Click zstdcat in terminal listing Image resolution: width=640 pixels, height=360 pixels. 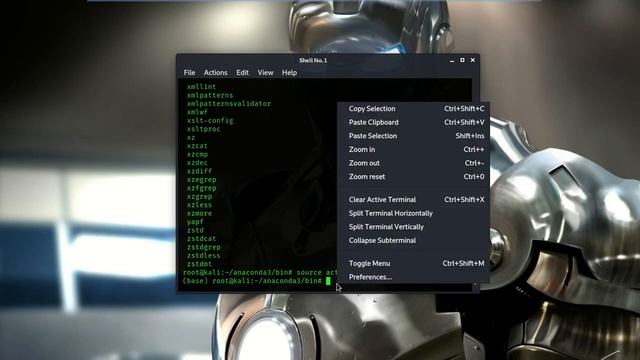[x=201, y=239]
